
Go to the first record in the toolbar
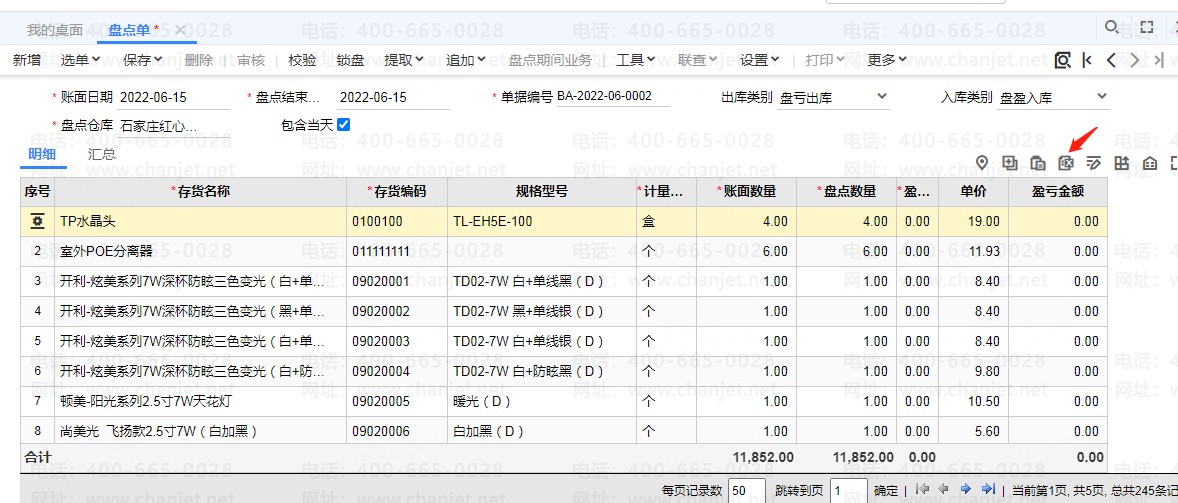[x=1088, y=60]
